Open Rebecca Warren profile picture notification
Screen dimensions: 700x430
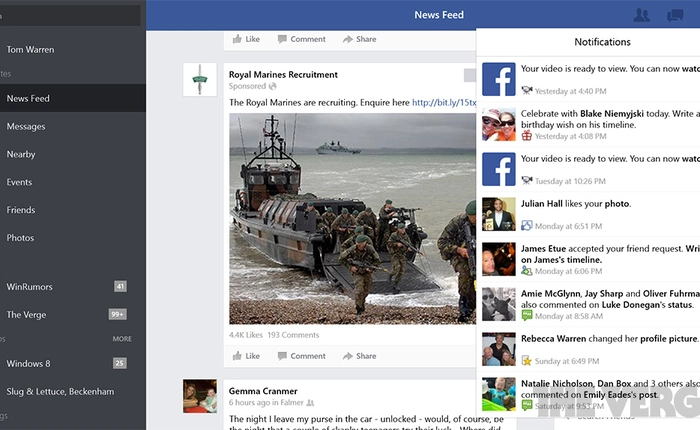tap(588, 350)
